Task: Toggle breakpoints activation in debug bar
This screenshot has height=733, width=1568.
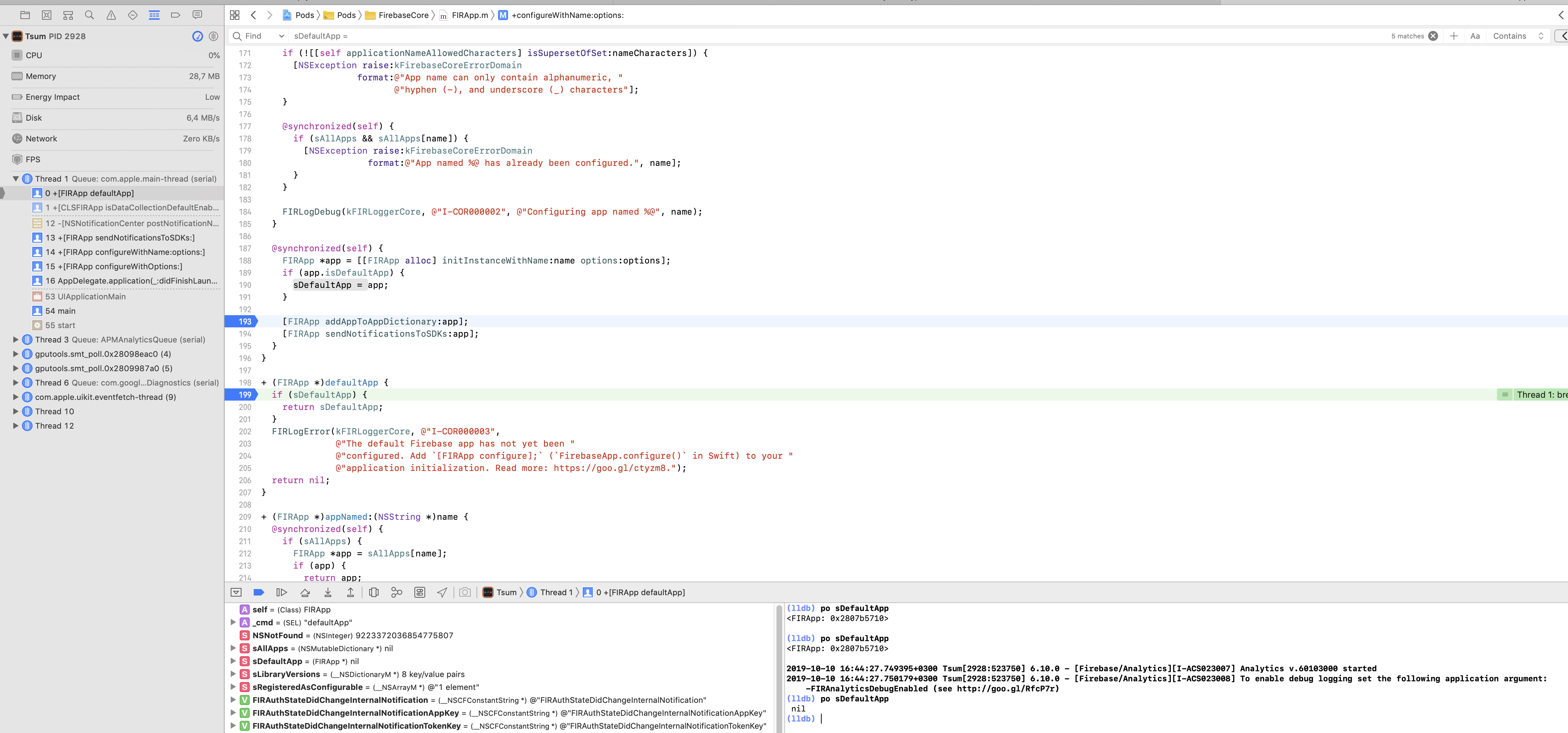Action: pos(259,592)
